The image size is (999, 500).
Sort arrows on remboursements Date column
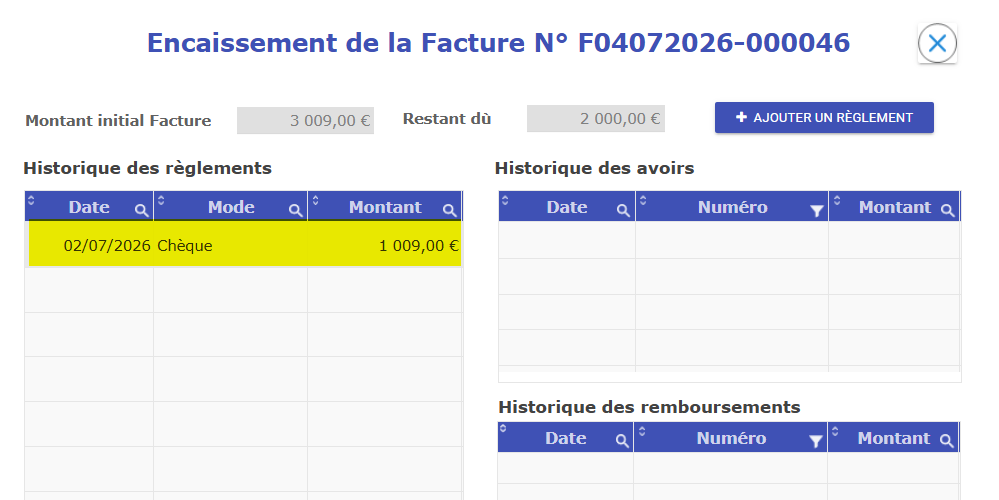point(503,429)
